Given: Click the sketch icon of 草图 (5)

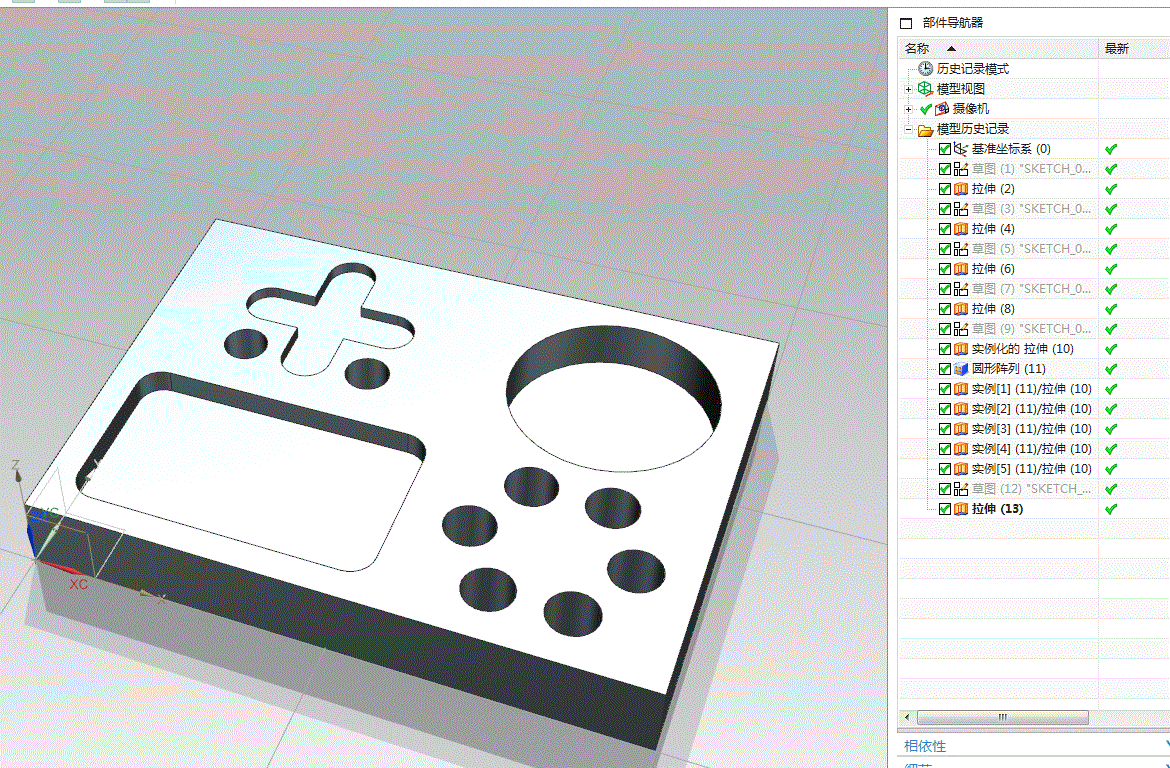Looking at the screenshot, I should [961, 249].
